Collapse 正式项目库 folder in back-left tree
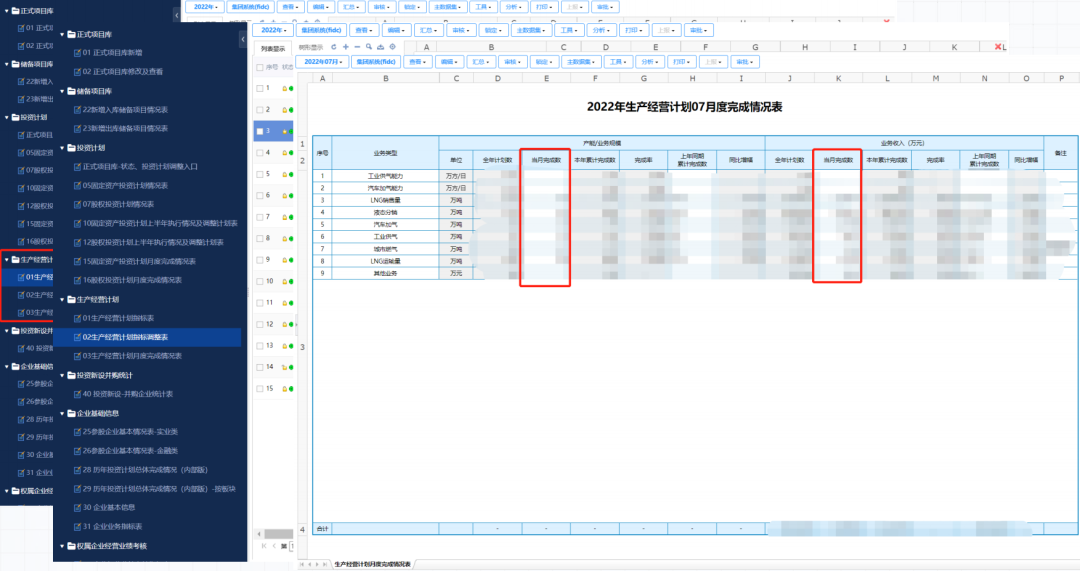Viewport: 1080px width, 571px height. (7, 11)
